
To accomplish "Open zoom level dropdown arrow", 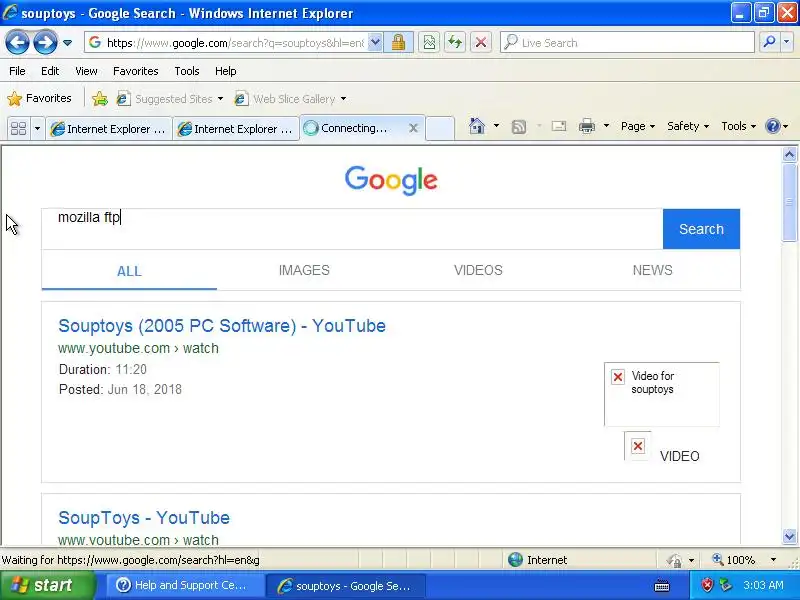I will click(773, 560).
